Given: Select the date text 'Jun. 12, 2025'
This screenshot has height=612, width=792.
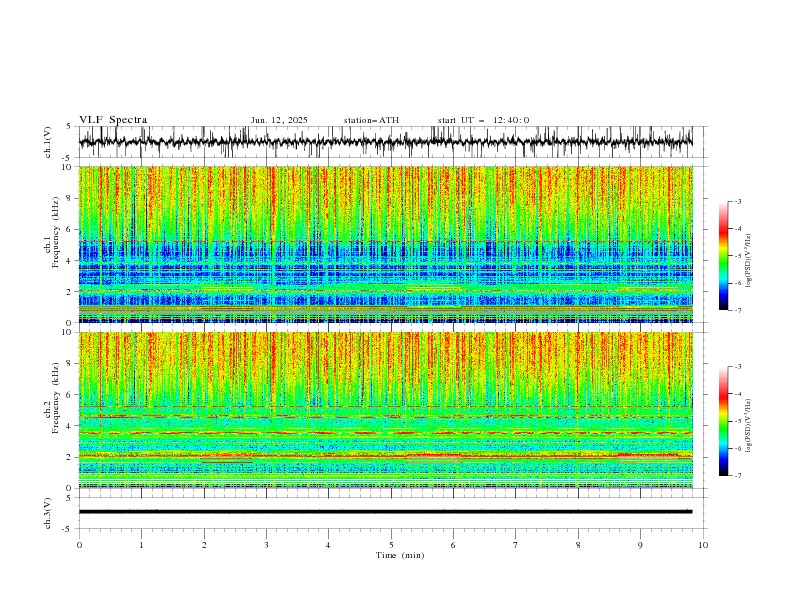Looking at the screenshot, I should pos(279,120).
